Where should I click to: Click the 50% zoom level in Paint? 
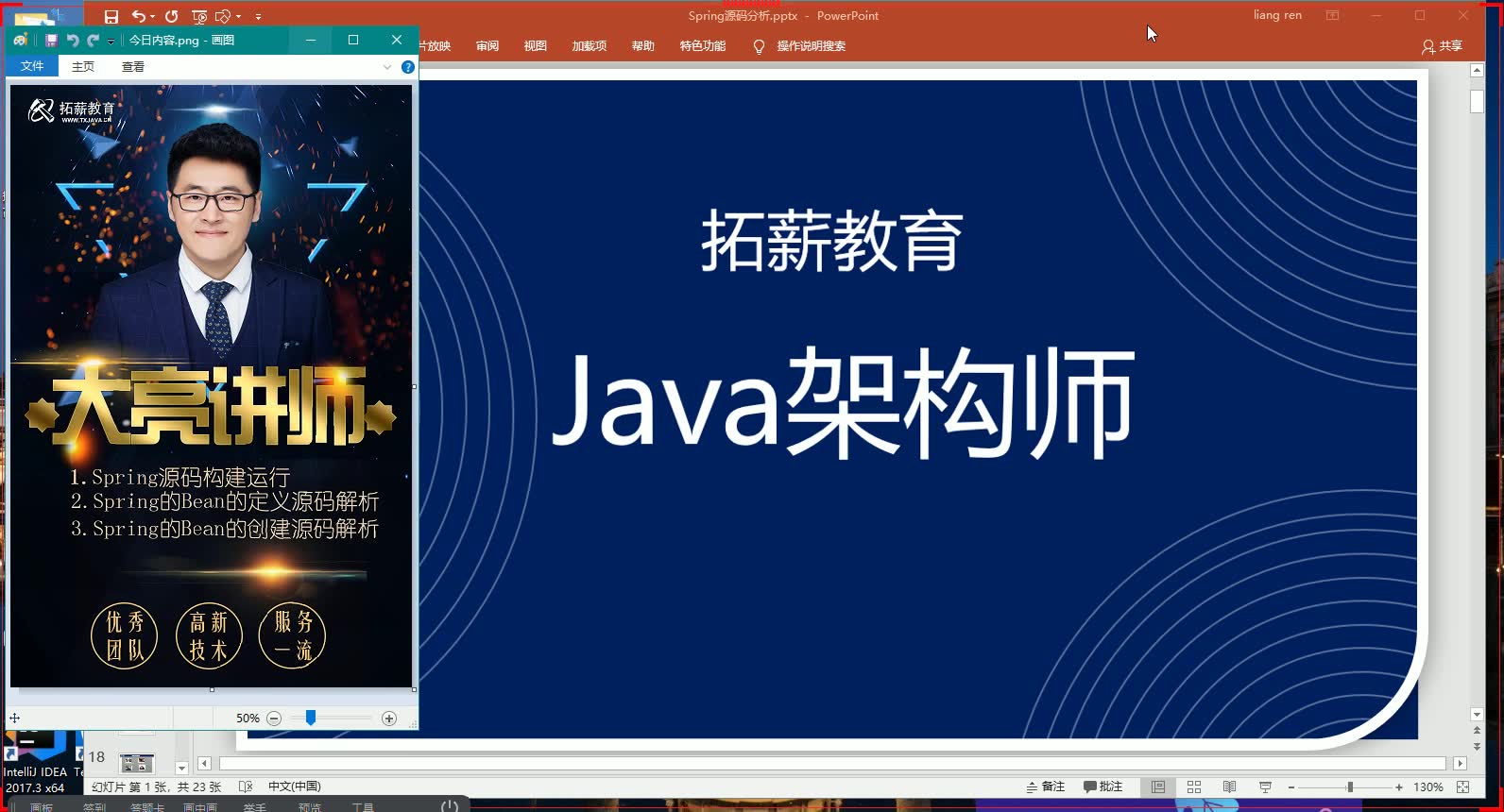[x=248, y=719]
